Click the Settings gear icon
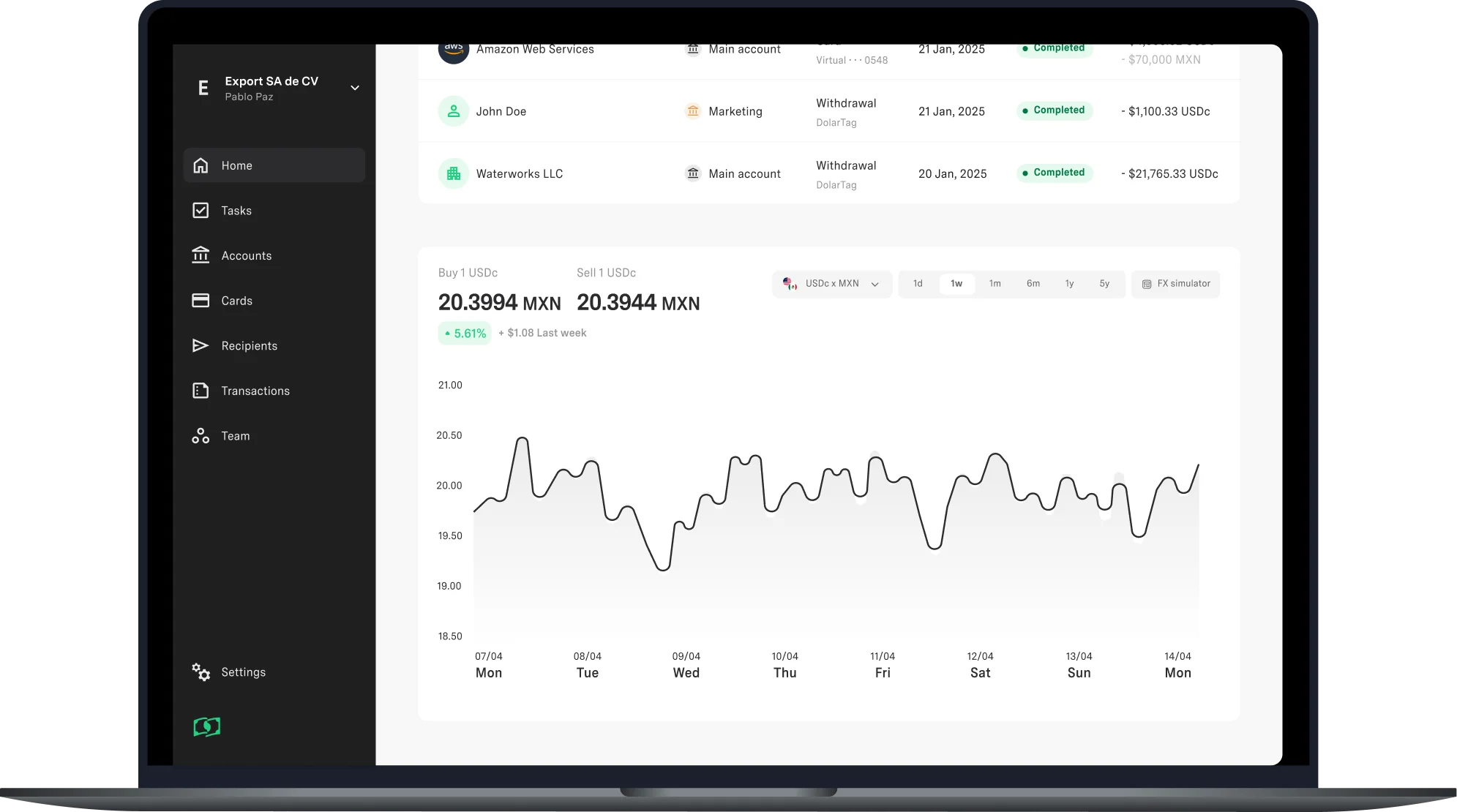 201,672
